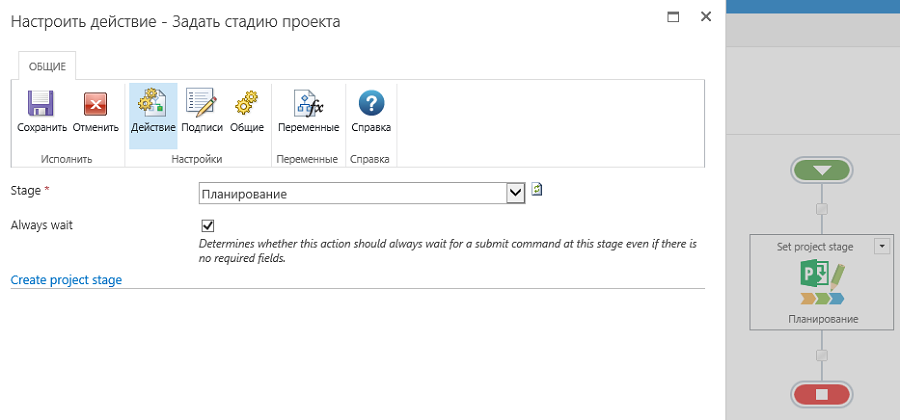The height and width of the screenshot is (420, 900).
Task: Click the connector square below start node
Action: click(822, 209)
